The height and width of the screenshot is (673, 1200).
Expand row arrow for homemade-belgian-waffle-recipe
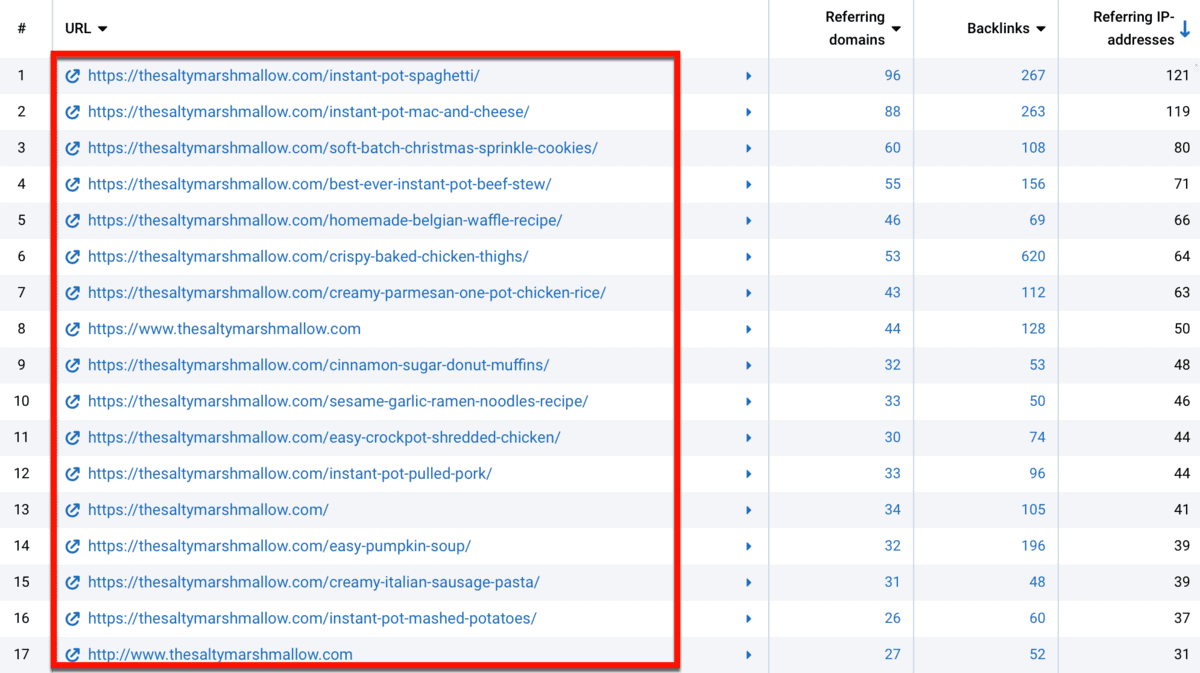(x=748, y=220)
